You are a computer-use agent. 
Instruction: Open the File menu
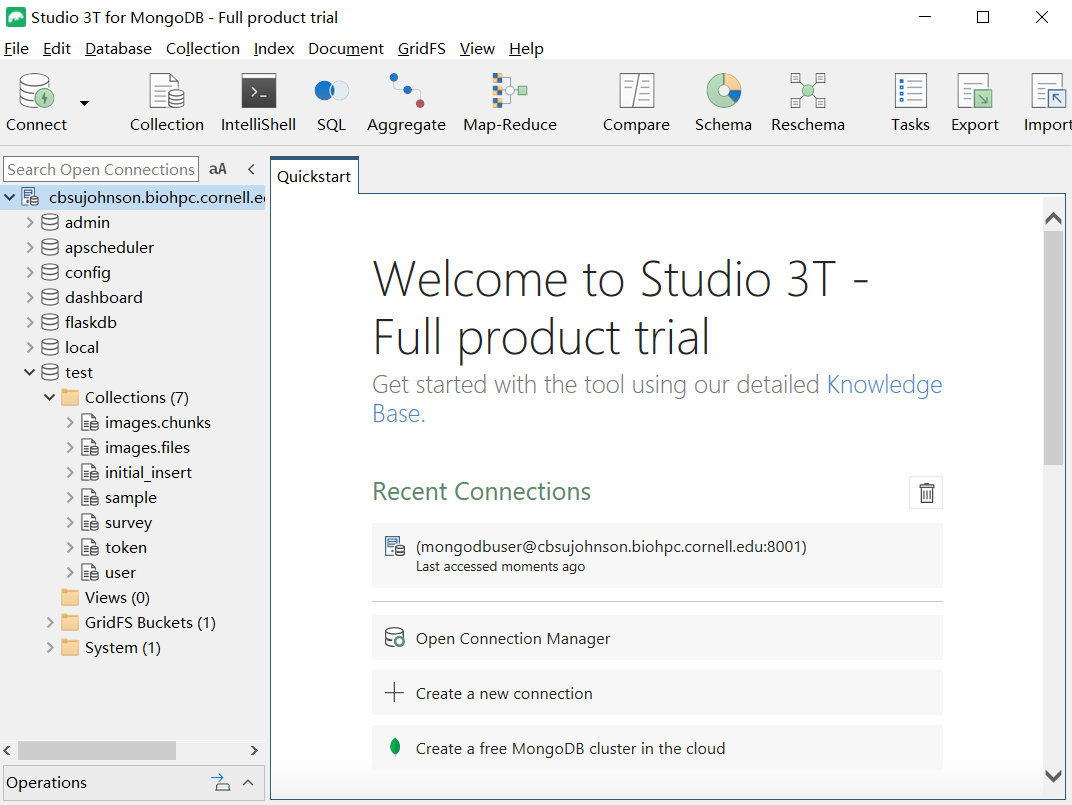(x=16, y=49)
